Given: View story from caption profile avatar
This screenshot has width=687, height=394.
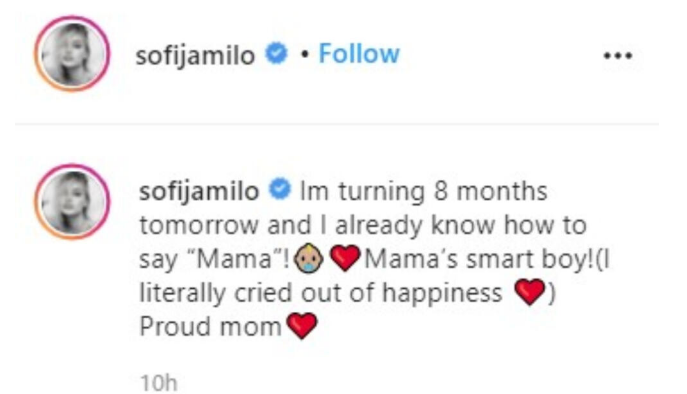Looking at the screenshot, I should (x=72, y=202).
